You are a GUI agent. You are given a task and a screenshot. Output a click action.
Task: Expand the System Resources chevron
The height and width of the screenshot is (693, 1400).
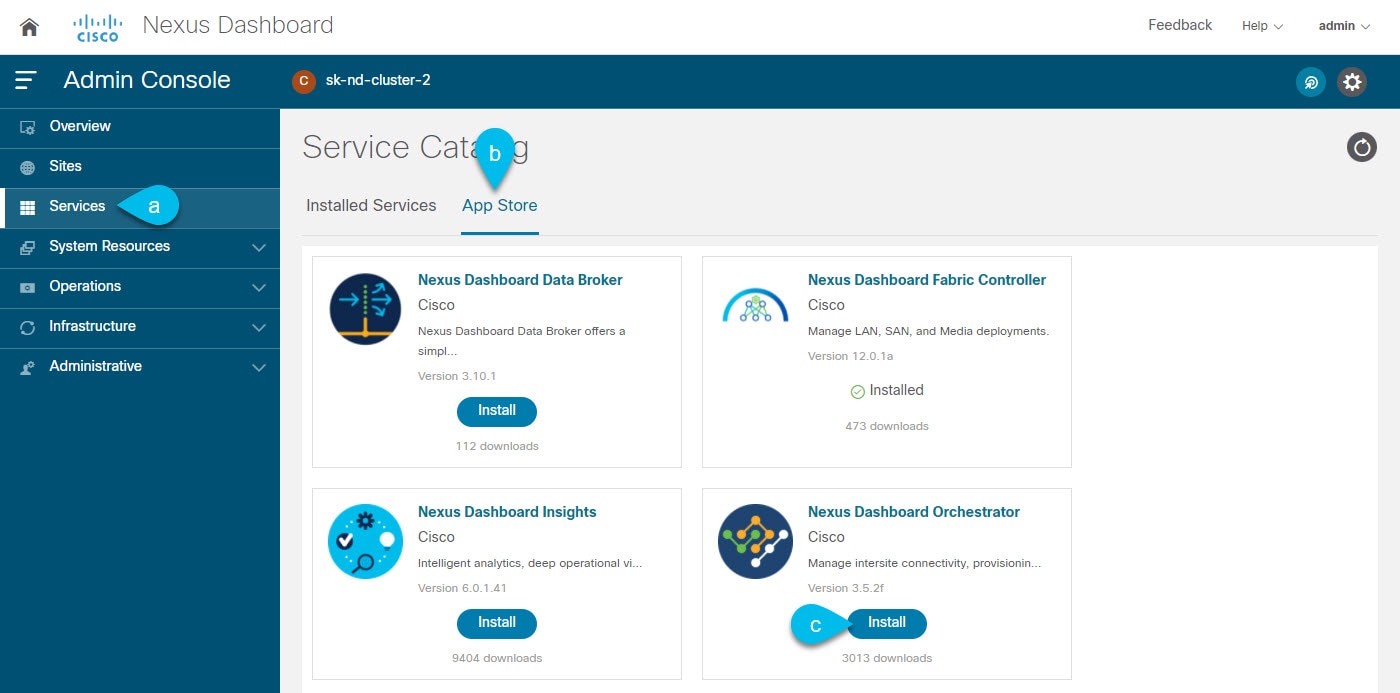pos(259,247)
